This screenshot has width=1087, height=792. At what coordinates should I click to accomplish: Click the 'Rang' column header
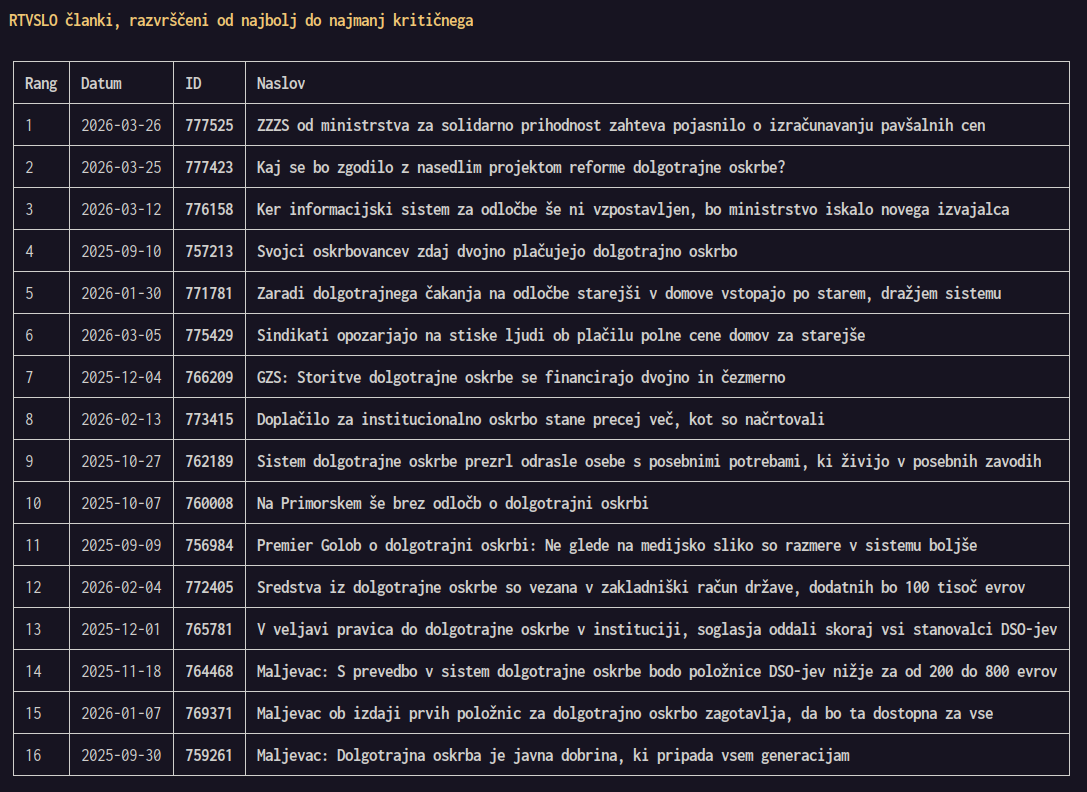[41, 83]
